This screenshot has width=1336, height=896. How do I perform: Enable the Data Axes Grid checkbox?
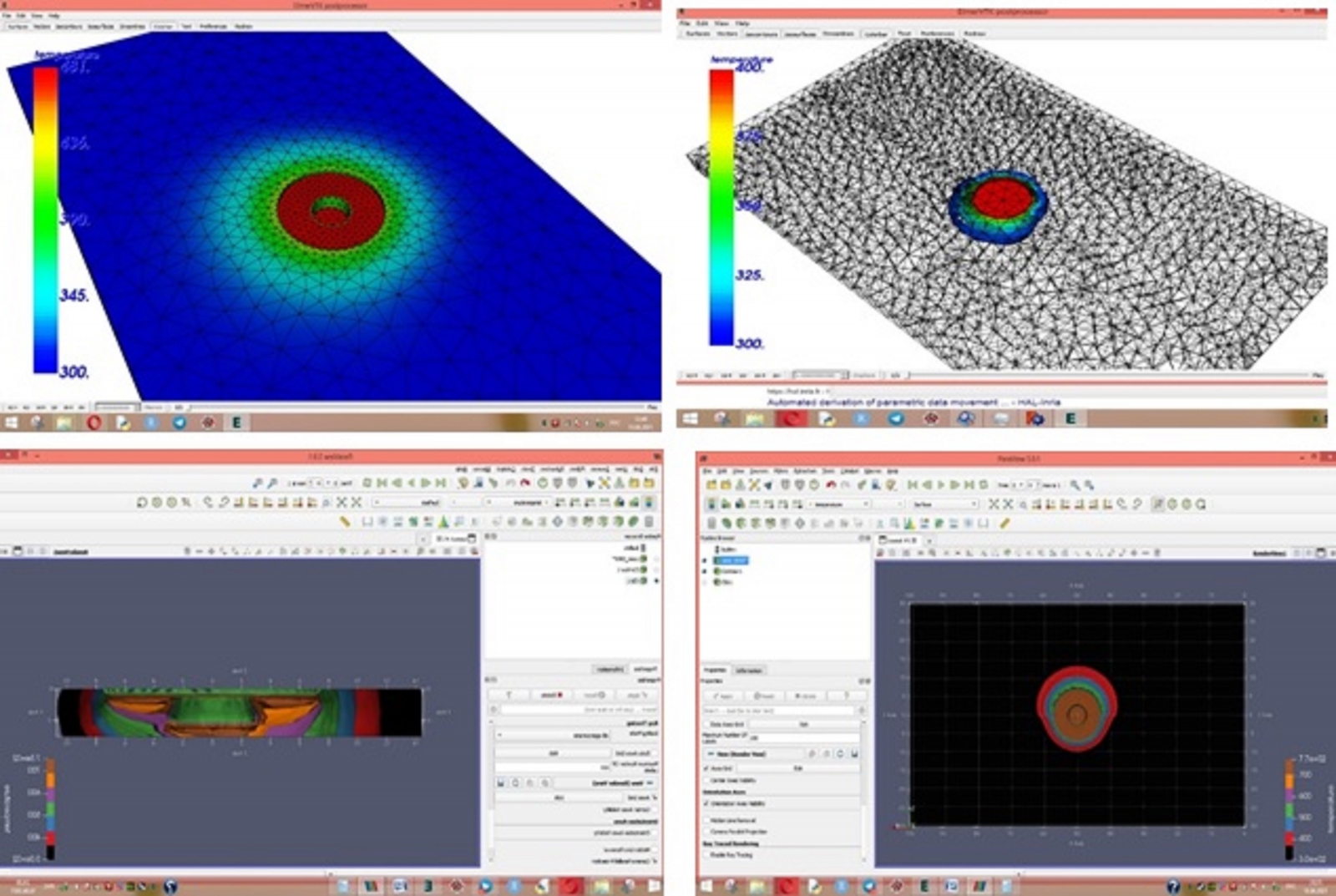(707, 724)
